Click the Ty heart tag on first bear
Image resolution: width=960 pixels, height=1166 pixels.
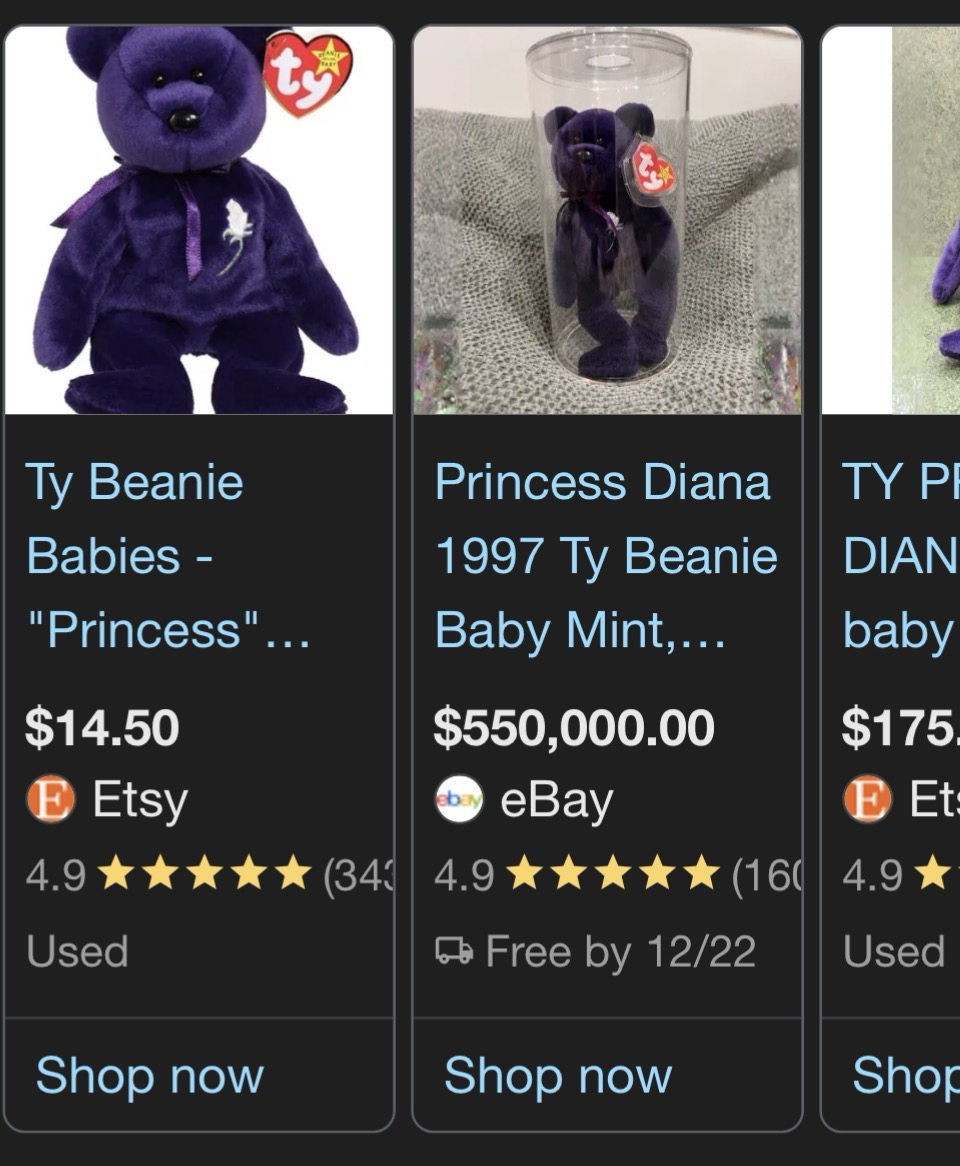[308, 72]
